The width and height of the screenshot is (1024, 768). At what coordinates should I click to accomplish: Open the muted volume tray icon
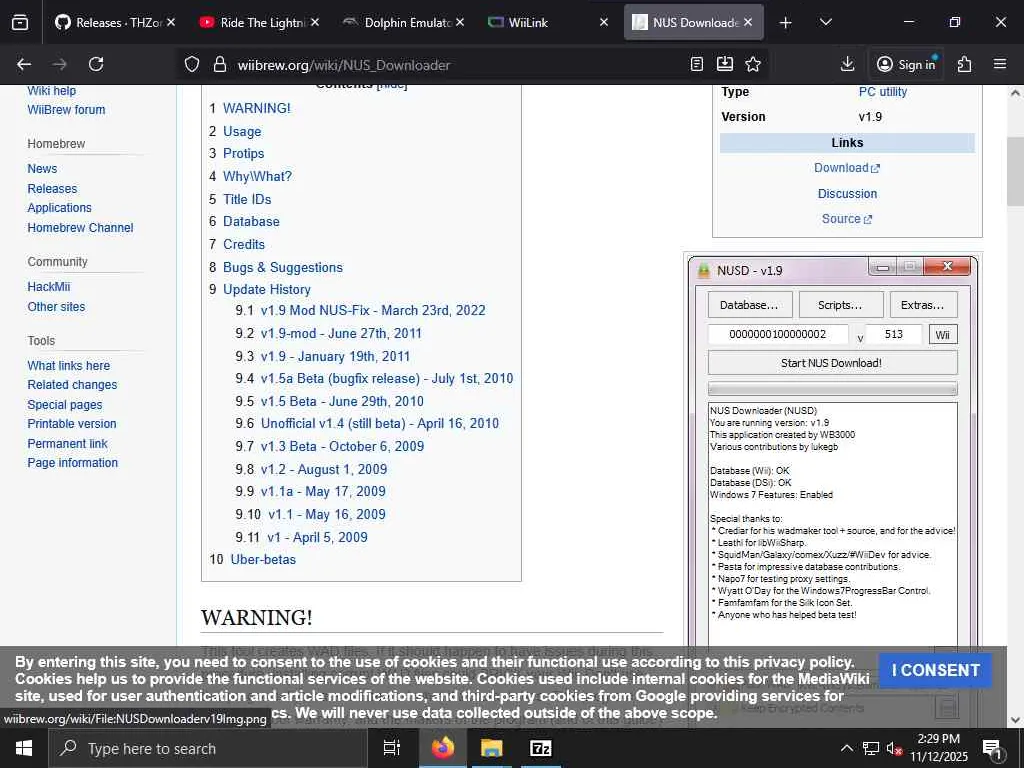tap(894, 748)
